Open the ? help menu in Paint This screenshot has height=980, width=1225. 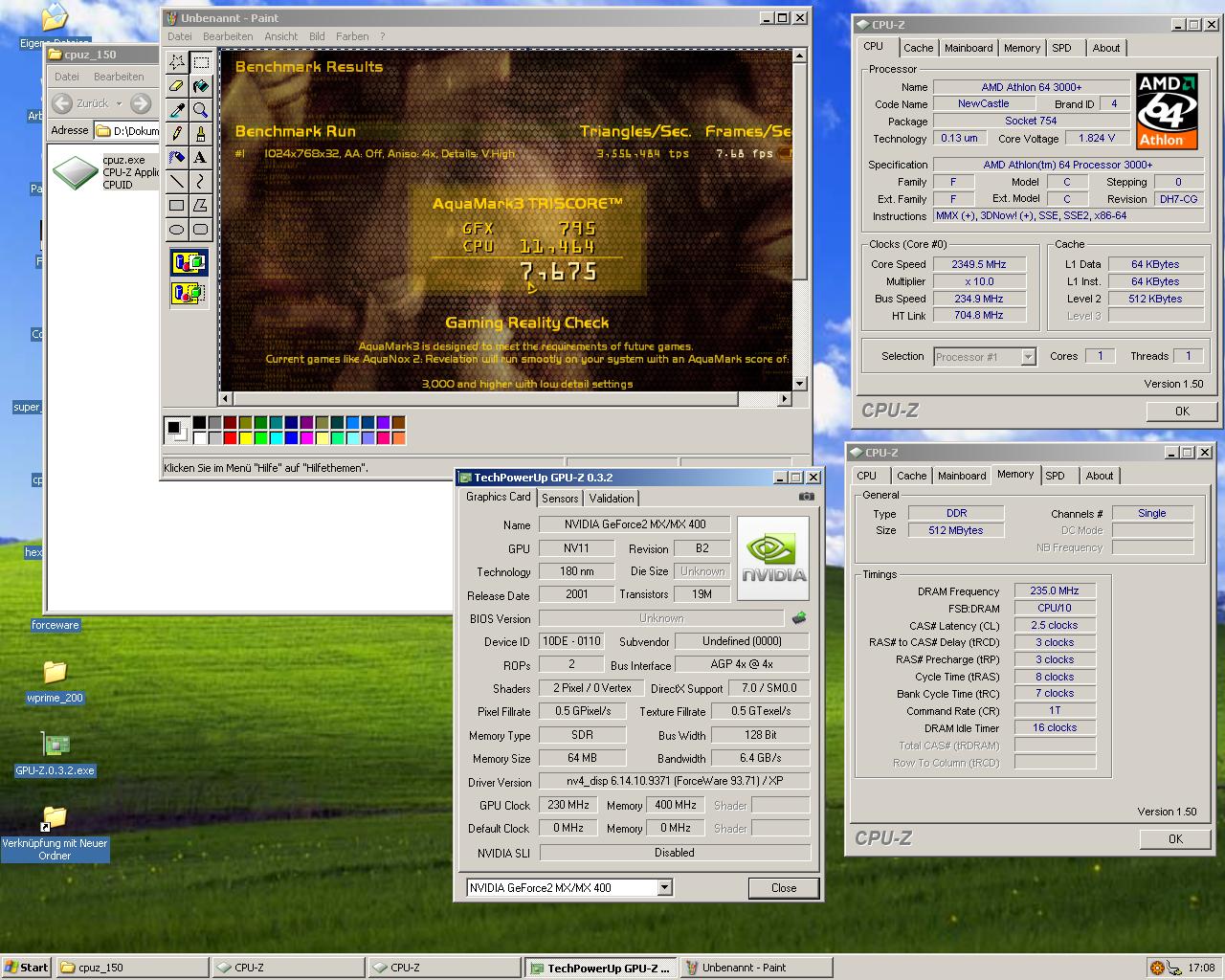383,36
